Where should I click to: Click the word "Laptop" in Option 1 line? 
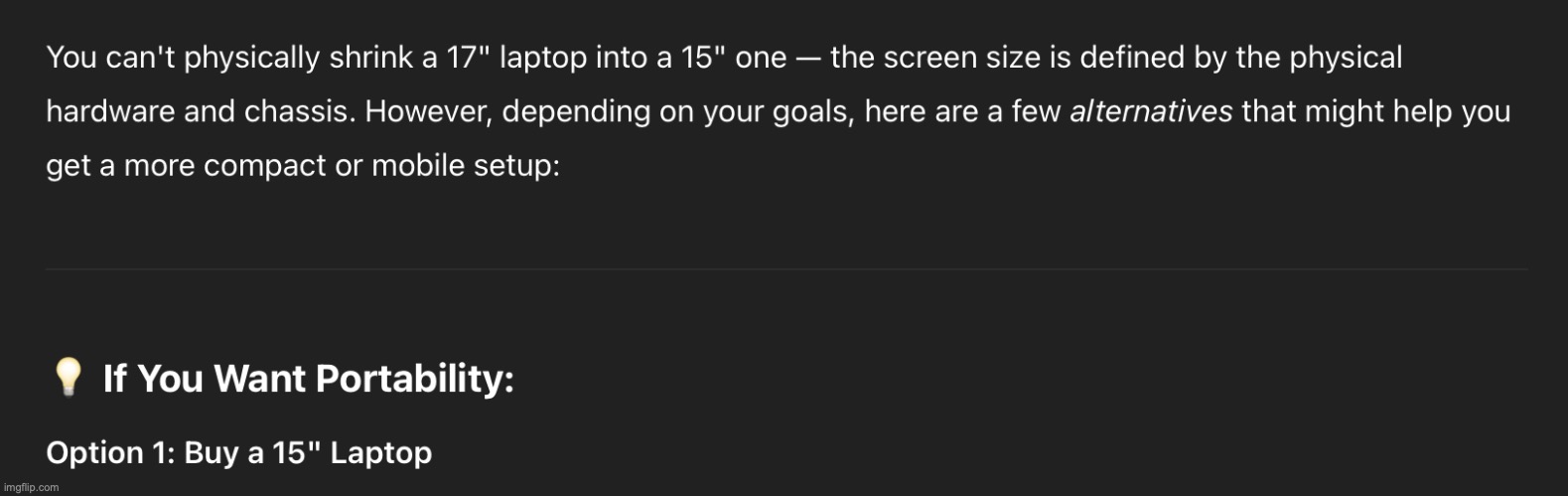click(x=381, y=454)
